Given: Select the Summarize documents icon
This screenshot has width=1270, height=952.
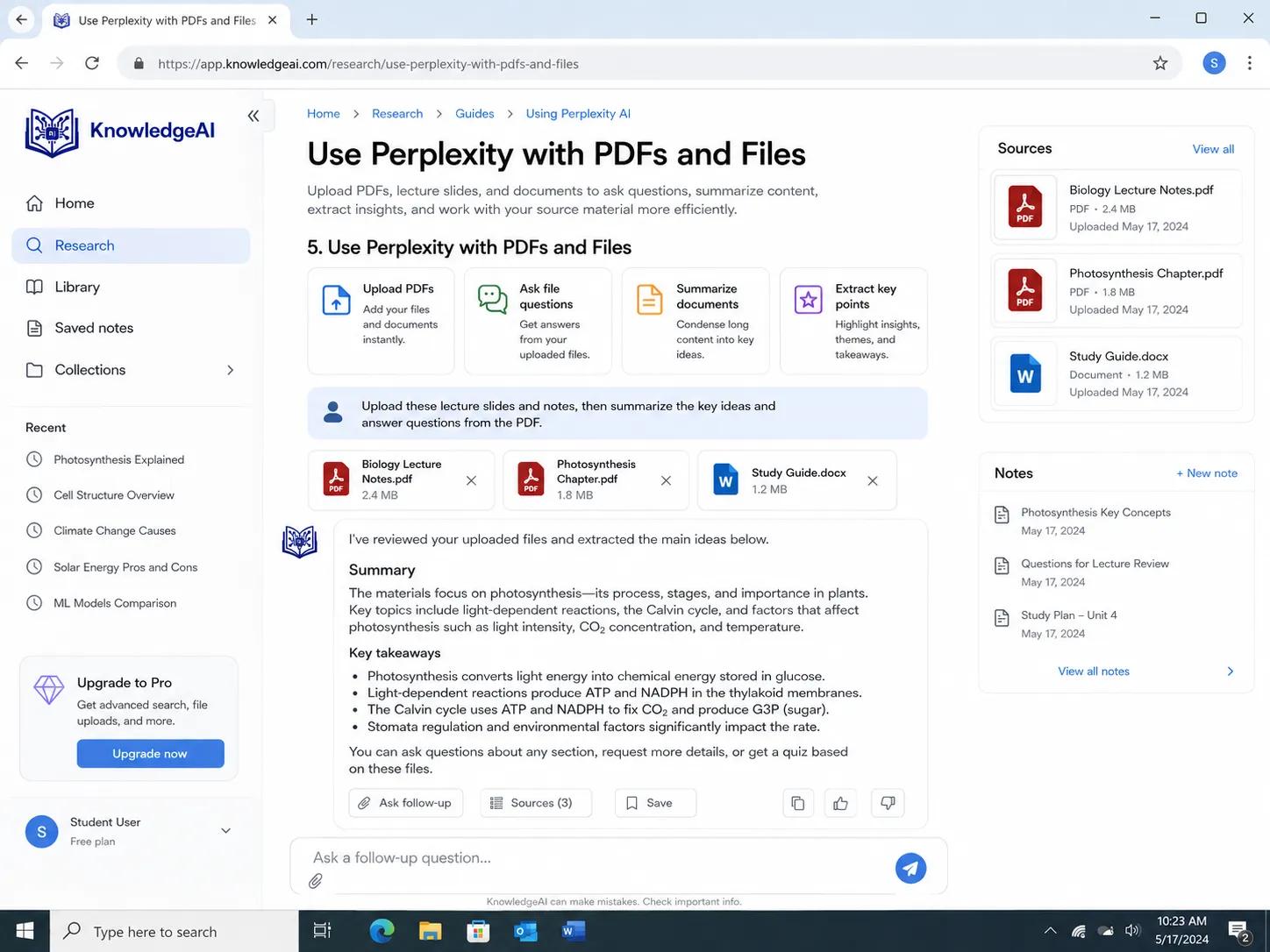Looking at the screenshot, I should click(x=650, y=300).
